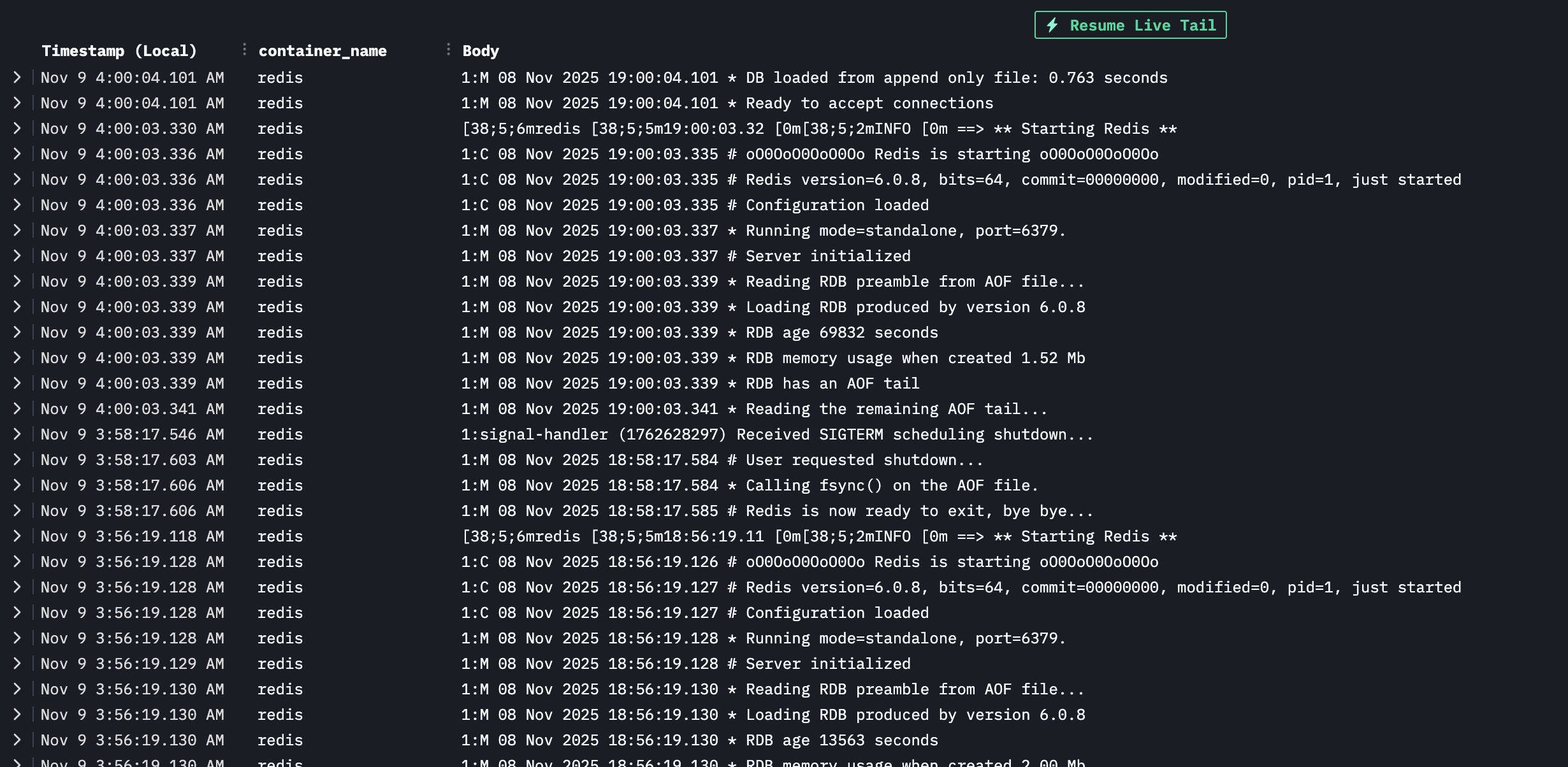Expand the 'RDB has an AOF tail' row
Image resolution: width=1568 pixels, height=767 pixels.
[x=17, y=383]
